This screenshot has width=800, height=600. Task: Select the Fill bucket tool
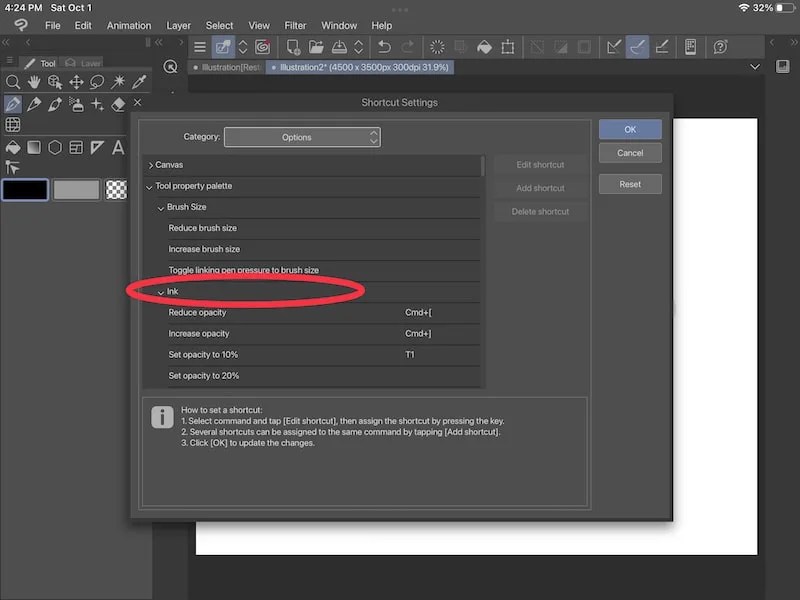click(x=12, y=147)
